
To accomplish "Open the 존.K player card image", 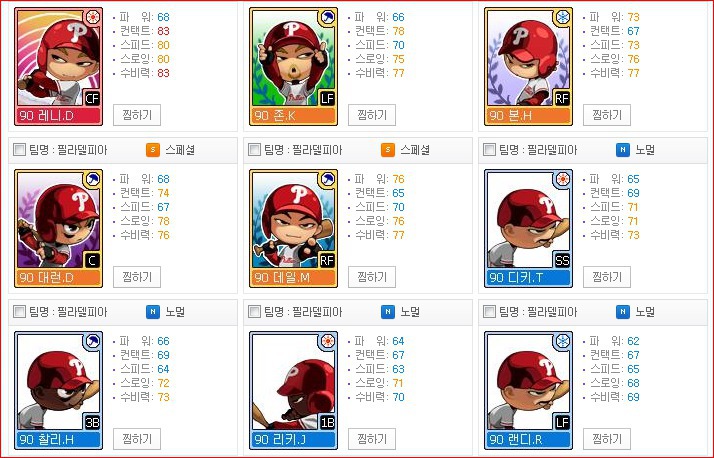I will (293, 66).
